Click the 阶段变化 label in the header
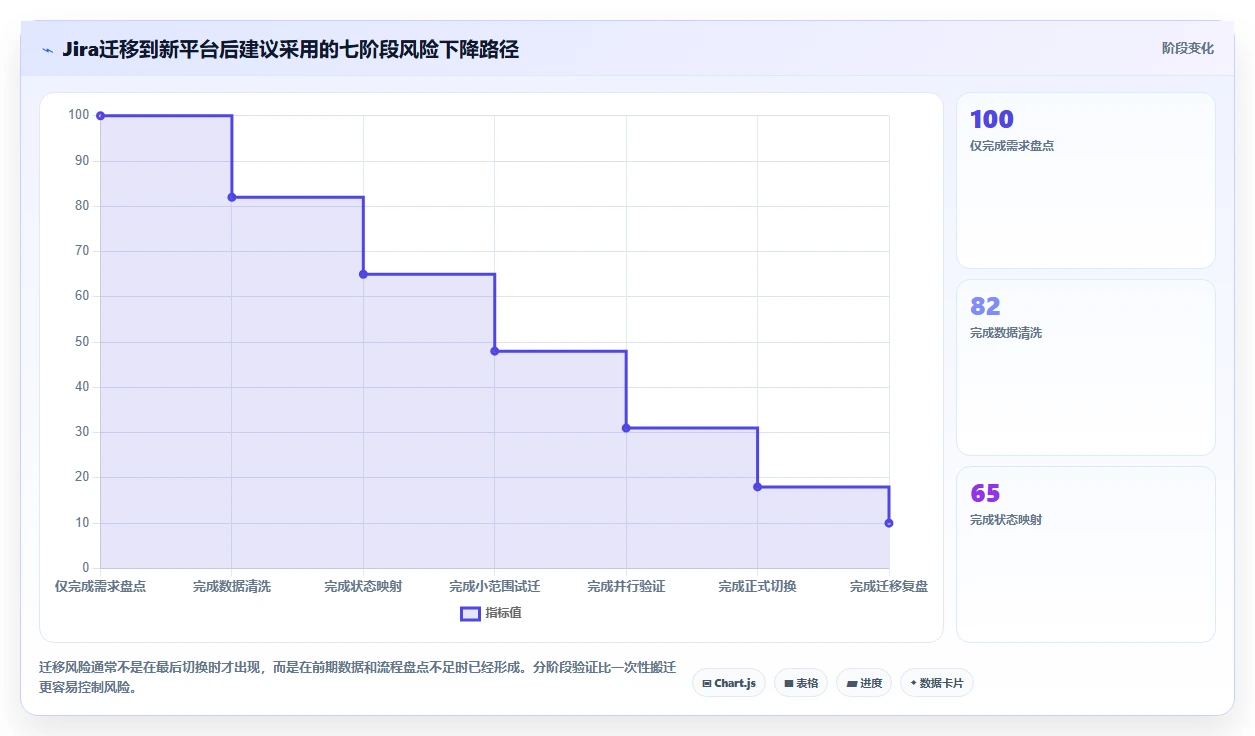Screen dimensions: 1255x736 click(1188, 48)
